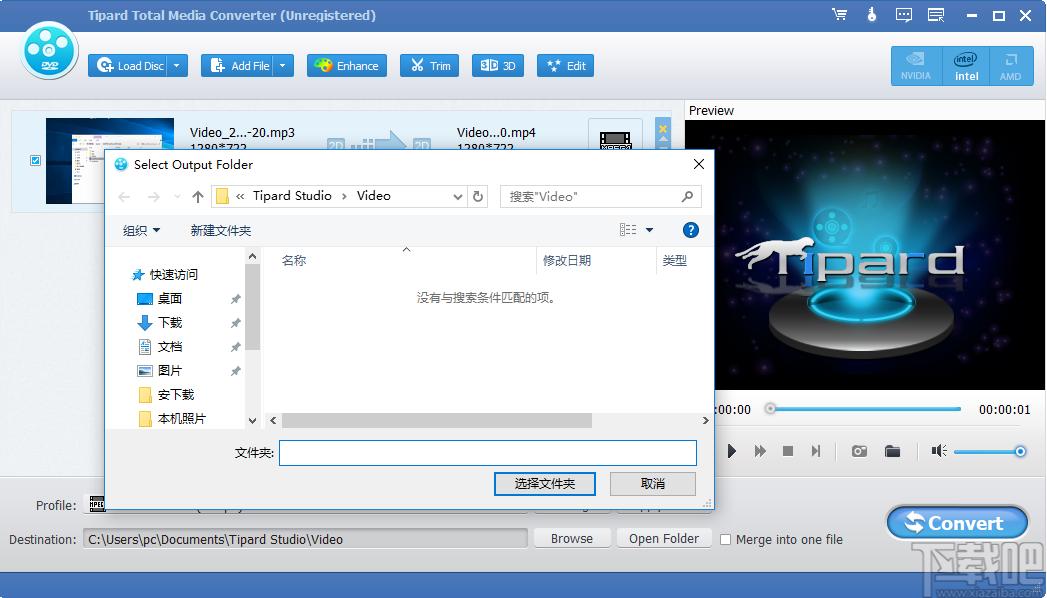Toggle NVIDIA acceleration option
Image resolution: width=1047 pixels, height=598 pixels.
click(x=915, y=66)
